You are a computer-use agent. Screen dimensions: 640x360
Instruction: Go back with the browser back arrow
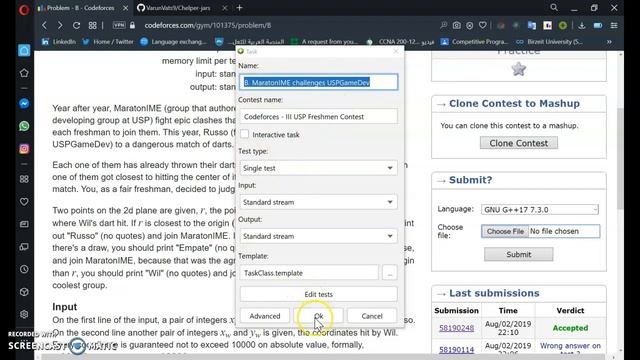(44, 25)
